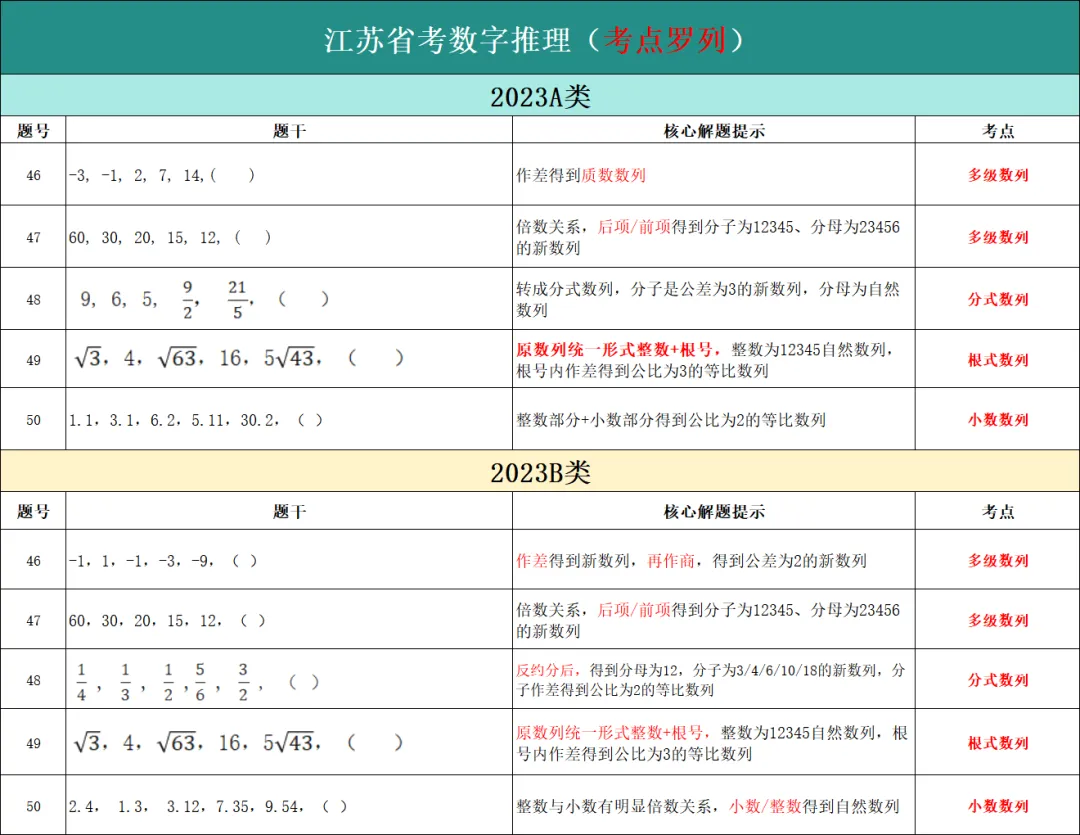Click the 题号 header under 2023A类
The height and width of the screenshot is (835, 1080).
[x=33, y=130]
